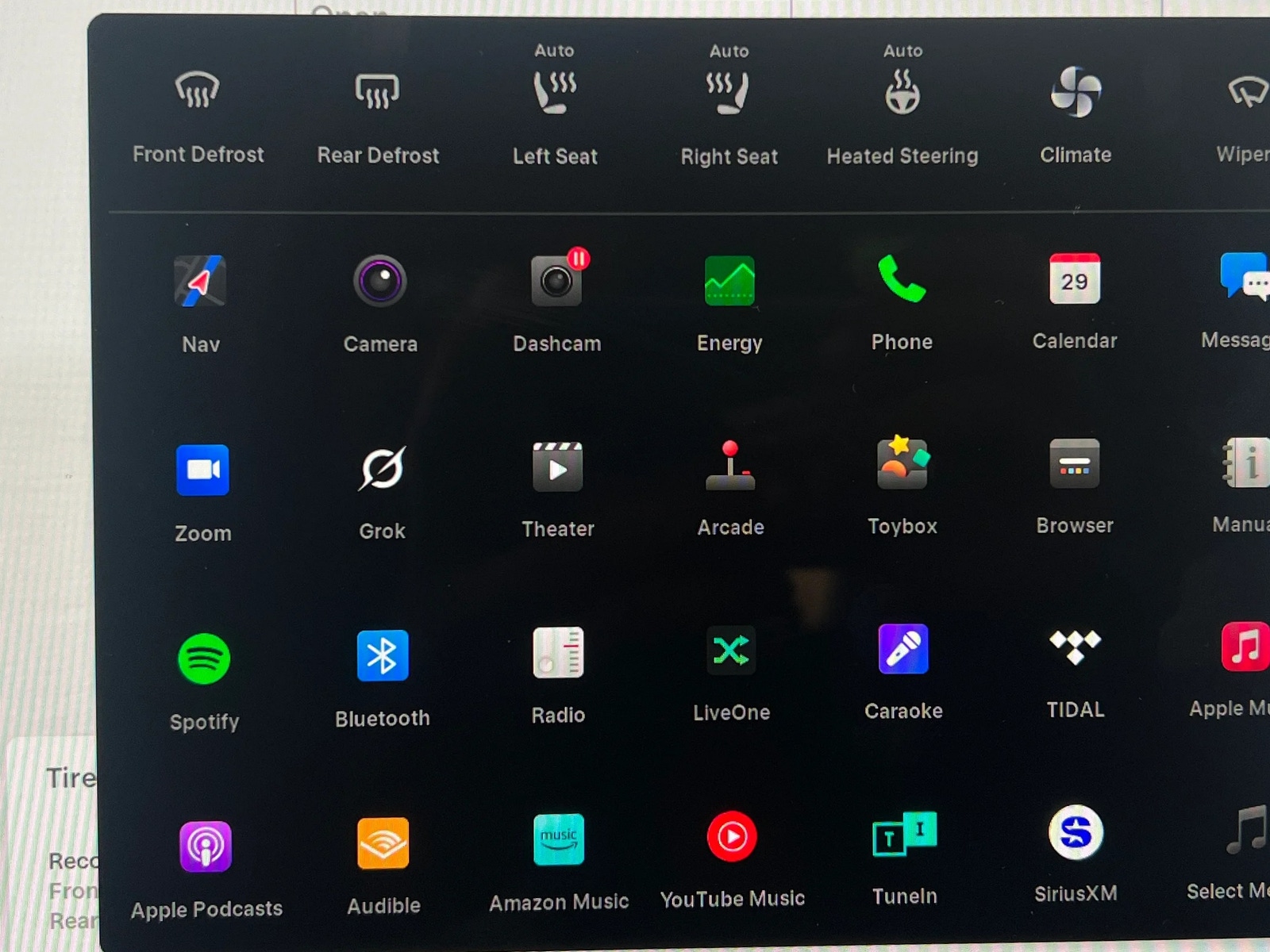This screenshot has height=952, width=1270.
Task: Open the Nav app
Action: coord(200,282)
